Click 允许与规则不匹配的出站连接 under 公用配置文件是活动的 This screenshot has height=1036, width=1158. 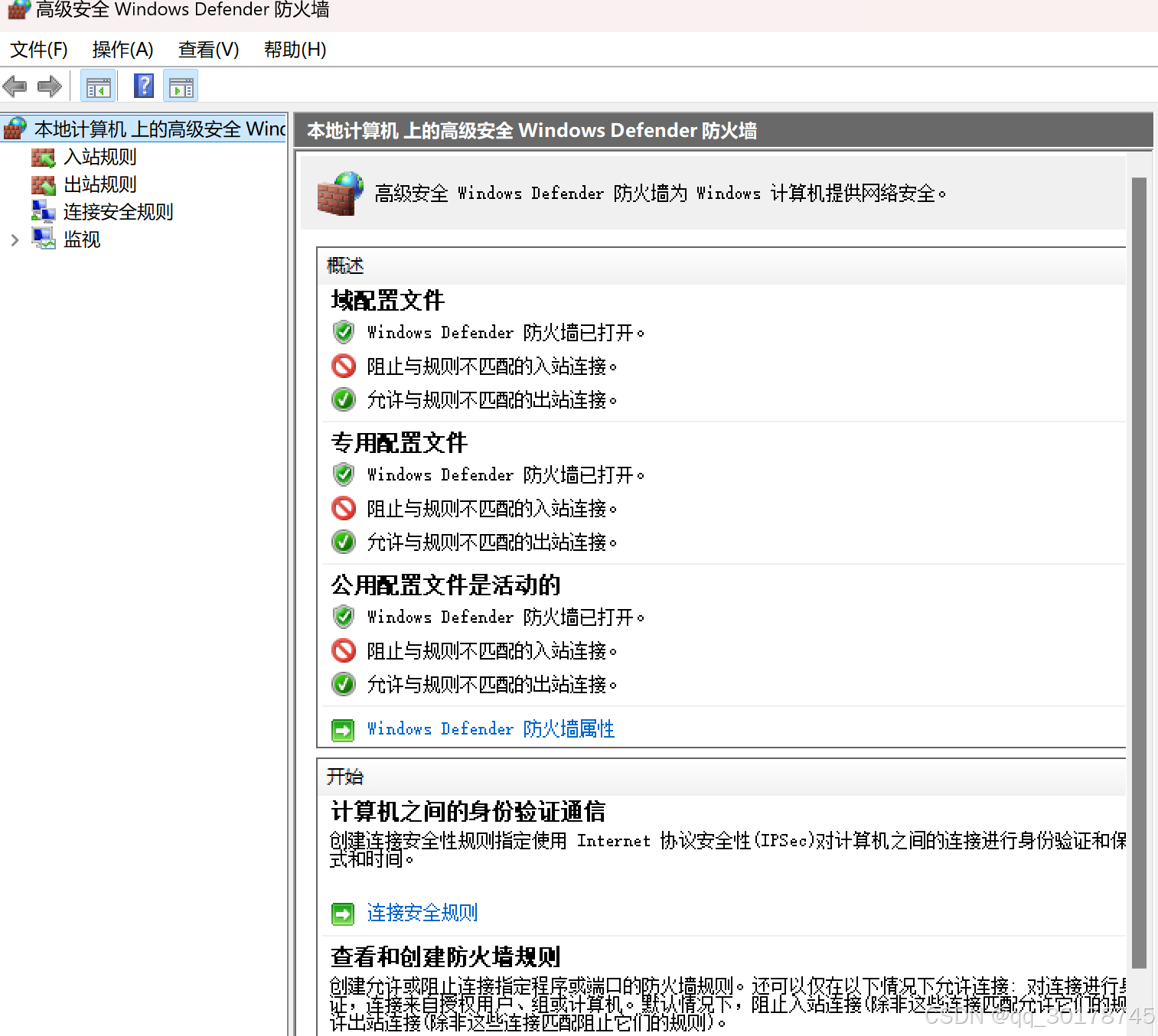click(x=492, y=684)
